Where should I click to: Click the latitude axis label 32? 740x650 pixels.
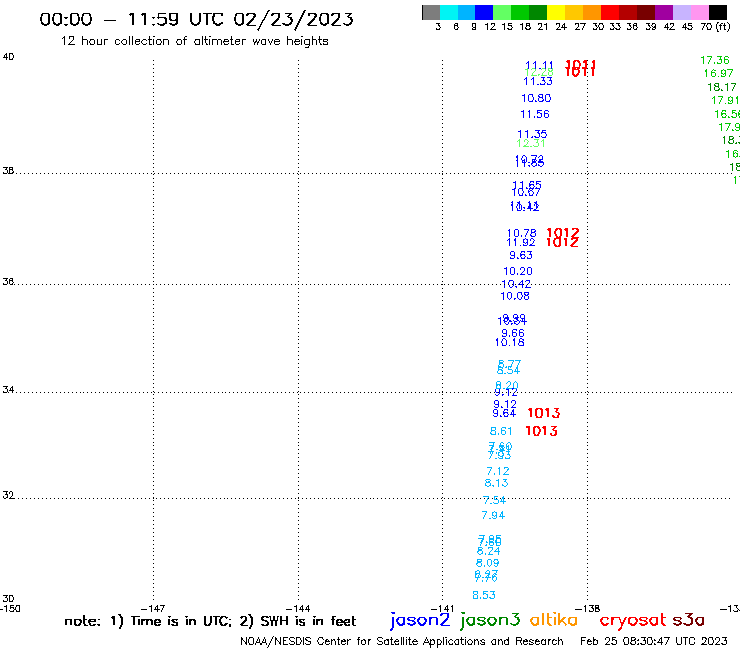[x=8, y=495]
